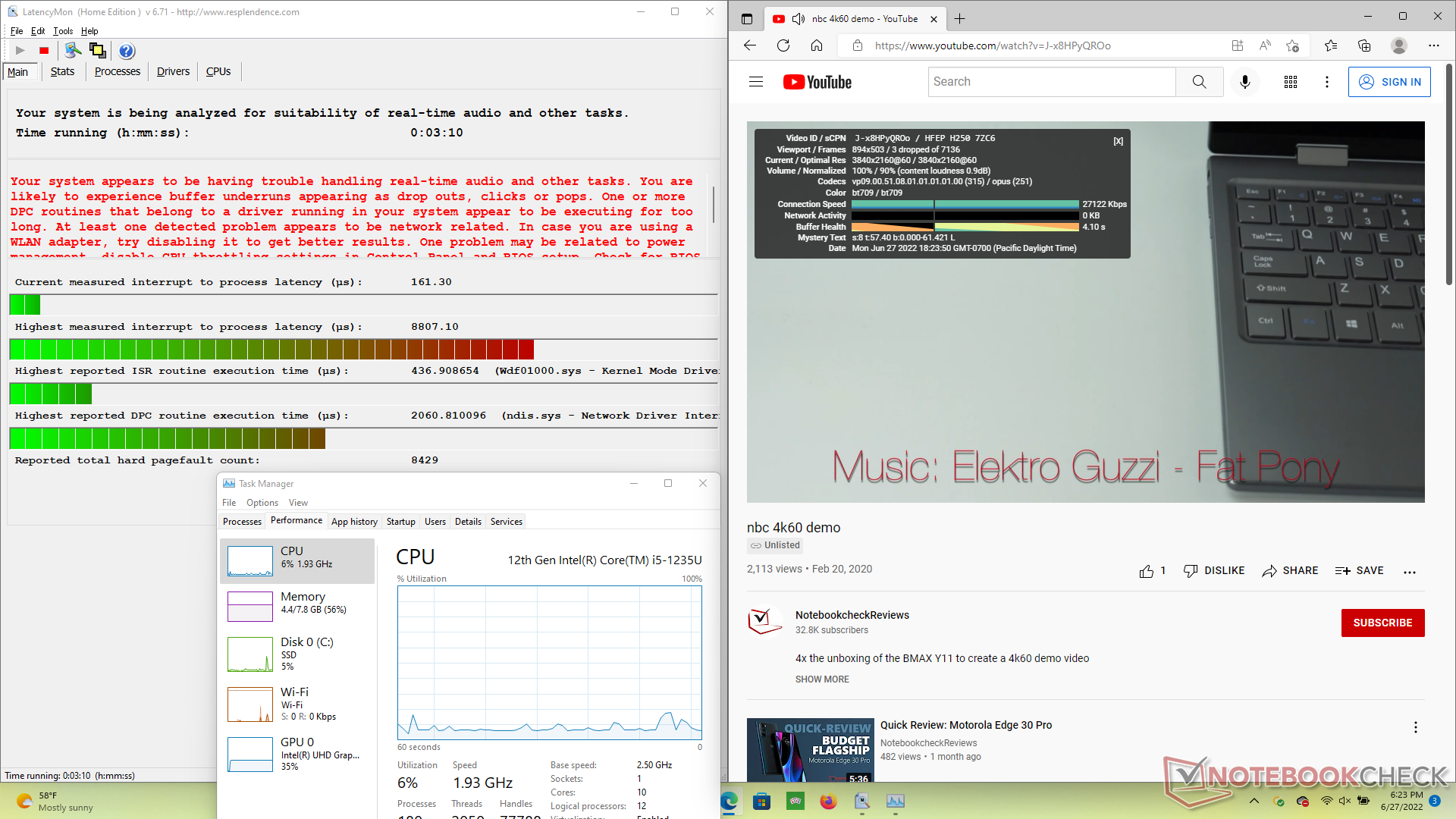
Task: Switch to LatencyMon Stats tab
Action: 62,71
